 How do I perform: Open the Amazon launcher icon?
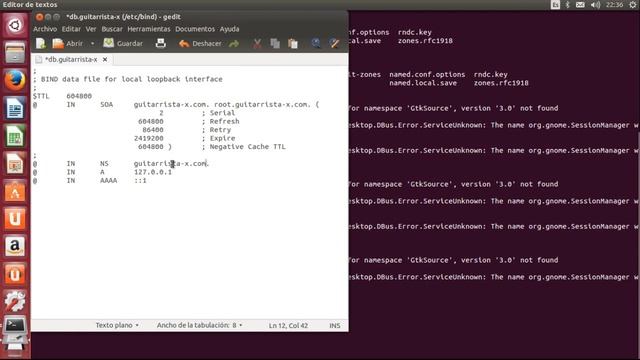[x=15, y=247]
